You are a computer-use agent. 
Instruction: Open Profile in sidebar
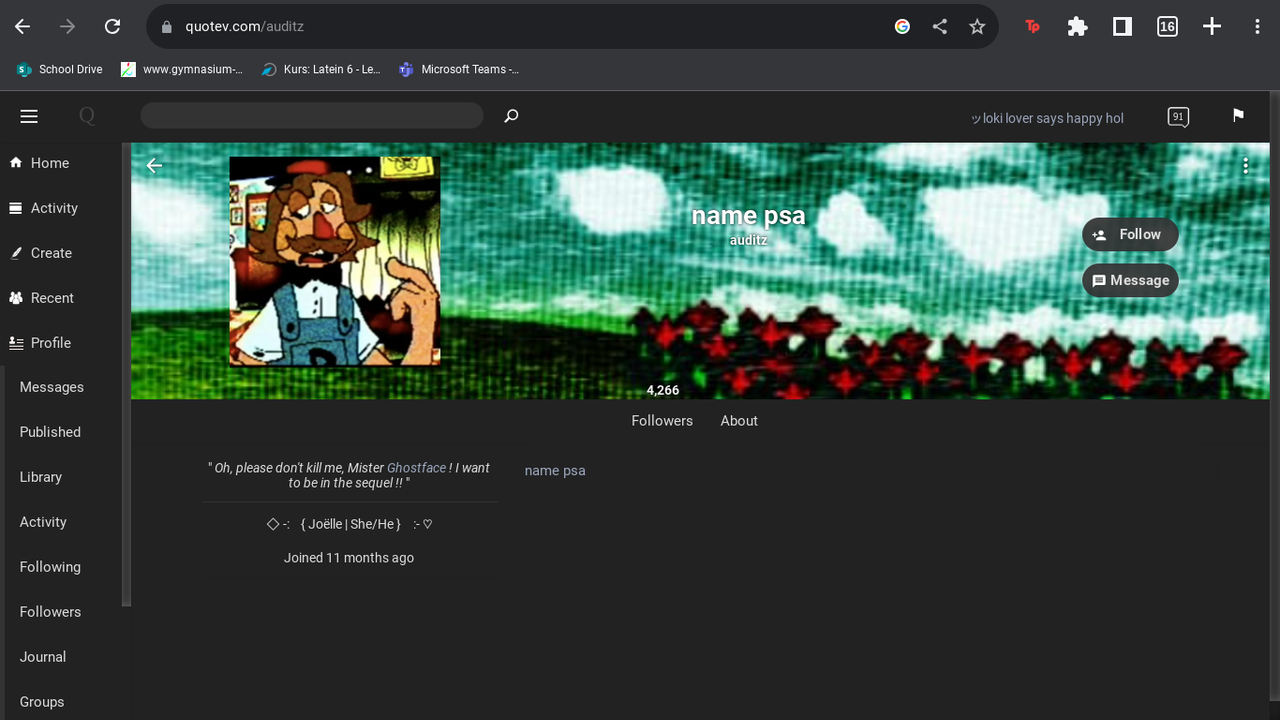40,343
